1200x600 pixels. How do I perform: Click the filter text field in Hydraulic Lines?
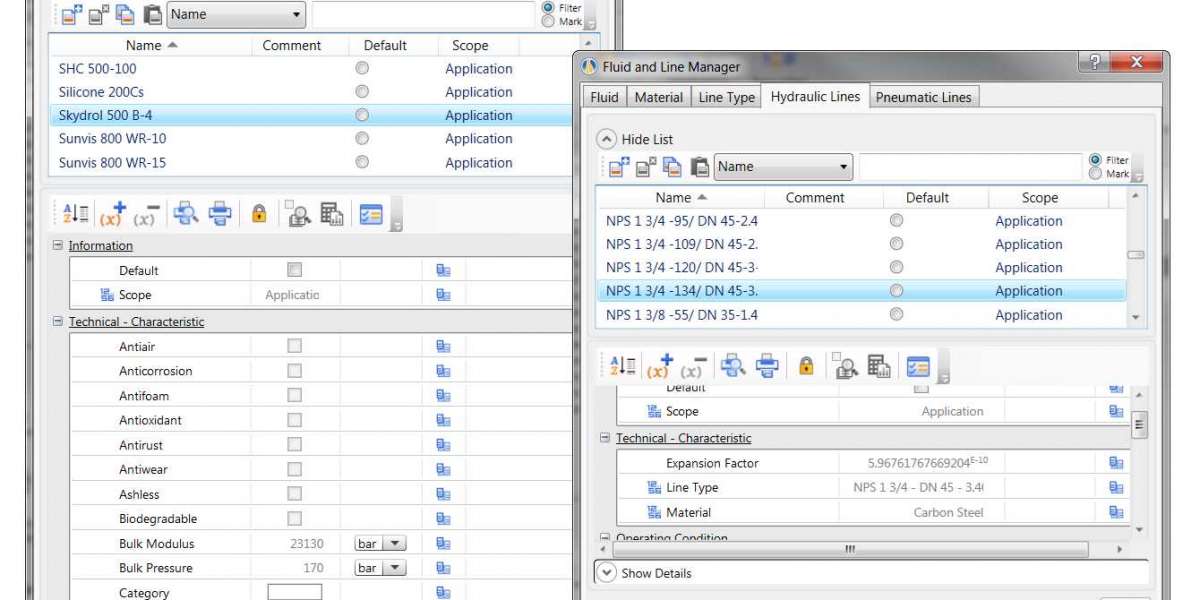[x=969, y=167]
